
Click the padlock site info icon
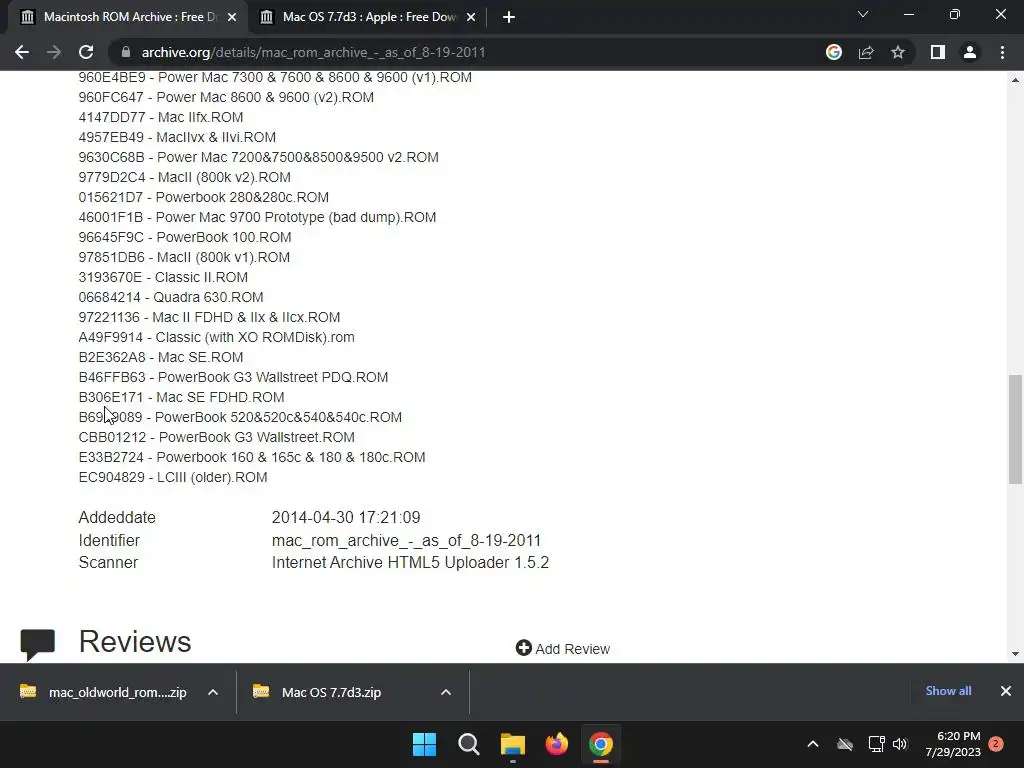point(126,52)
